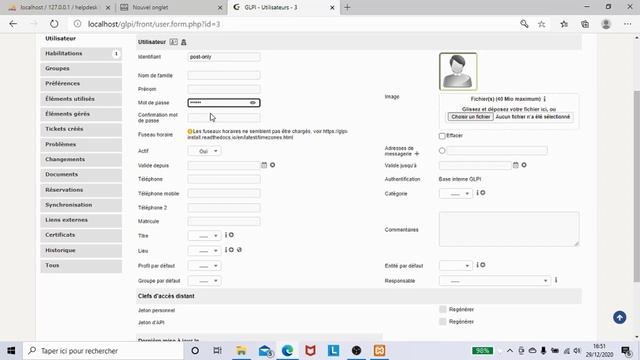Go back in browser history

[x=13, y=24]
